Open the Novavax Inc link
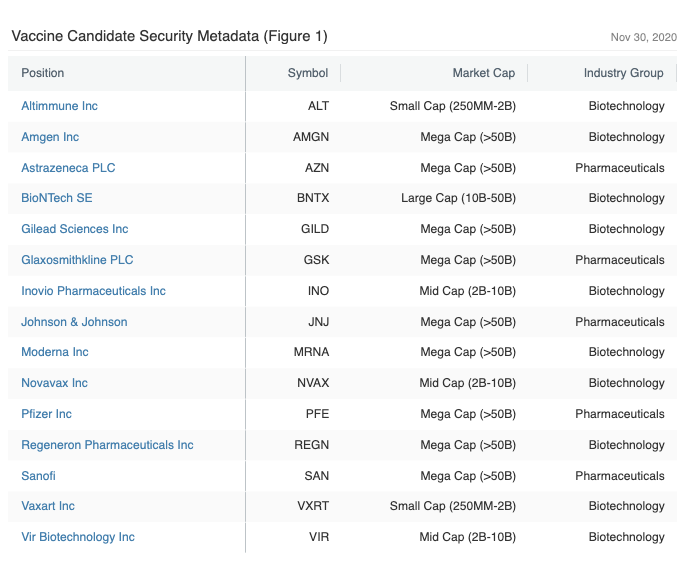The width and height of the screenshot is (681, 569). pyautogui.click(x=54, y=383)
